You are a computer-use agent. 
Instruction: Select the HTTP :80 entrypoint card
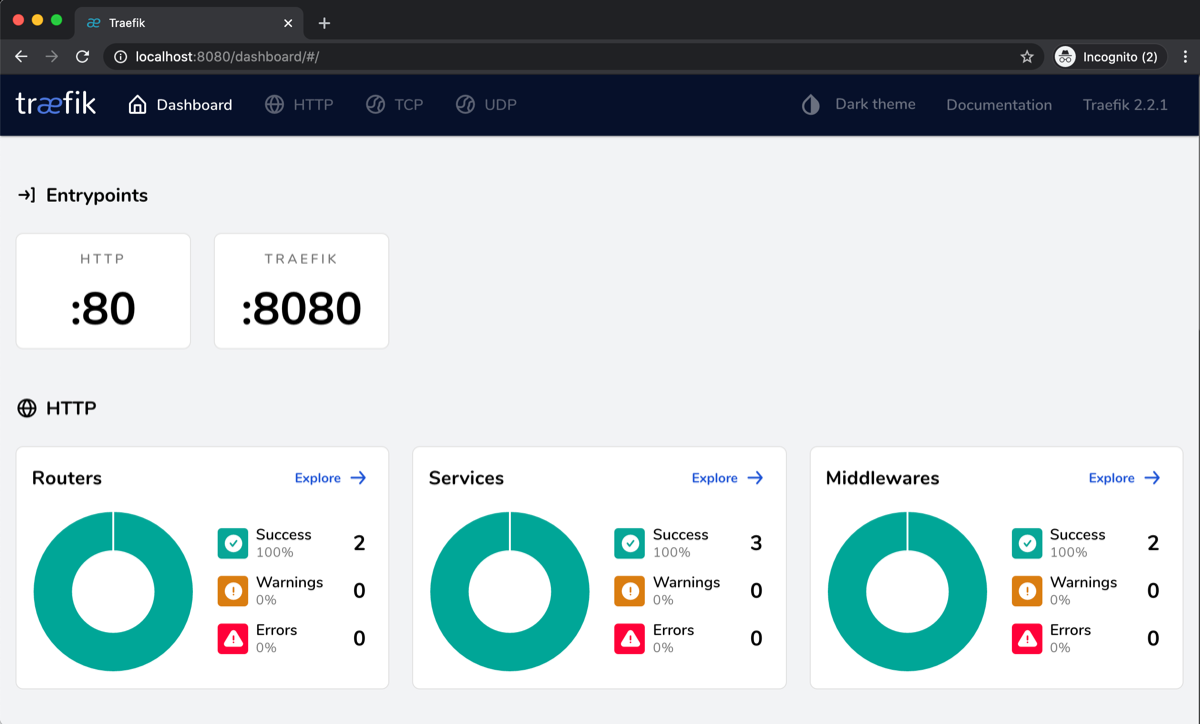[103, 291]
